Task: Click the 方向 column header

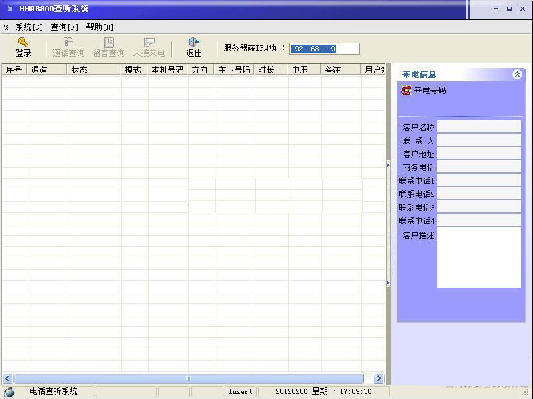Action: [202, 69]
